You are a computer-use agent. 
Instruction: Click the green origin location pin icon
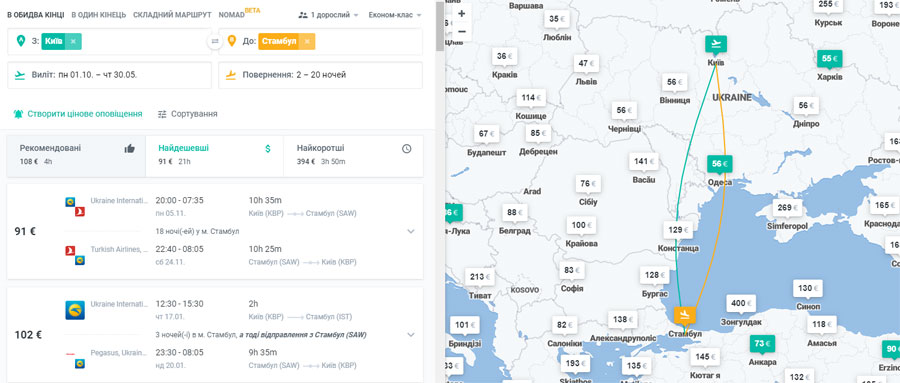tap(21, 41)
